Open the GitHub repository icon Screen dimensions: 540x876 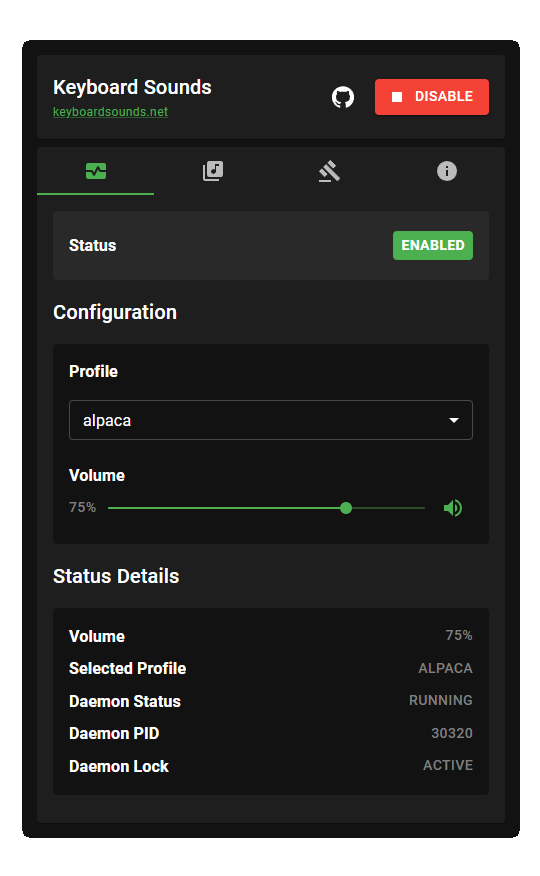pos(342,97)
